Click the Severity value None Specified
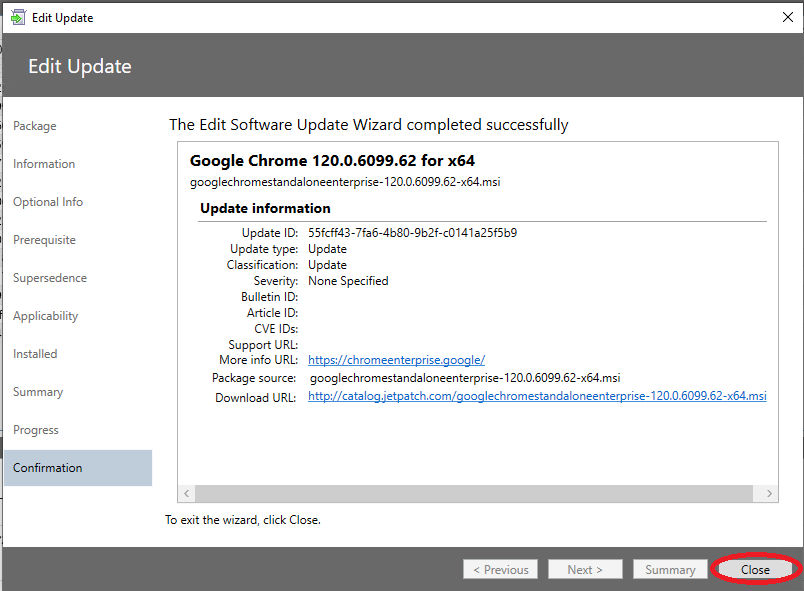 (x=348, y=281)
